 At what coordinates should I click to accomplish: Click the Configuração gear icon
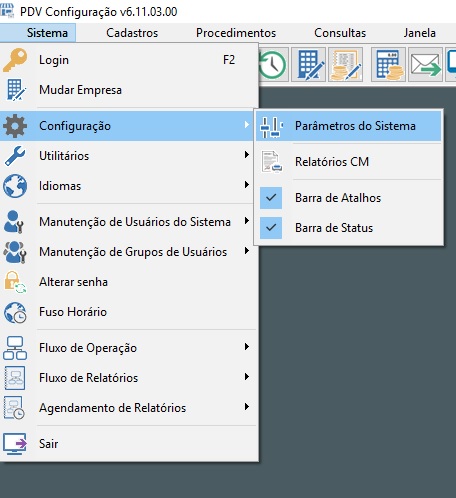tap(15, 126)
